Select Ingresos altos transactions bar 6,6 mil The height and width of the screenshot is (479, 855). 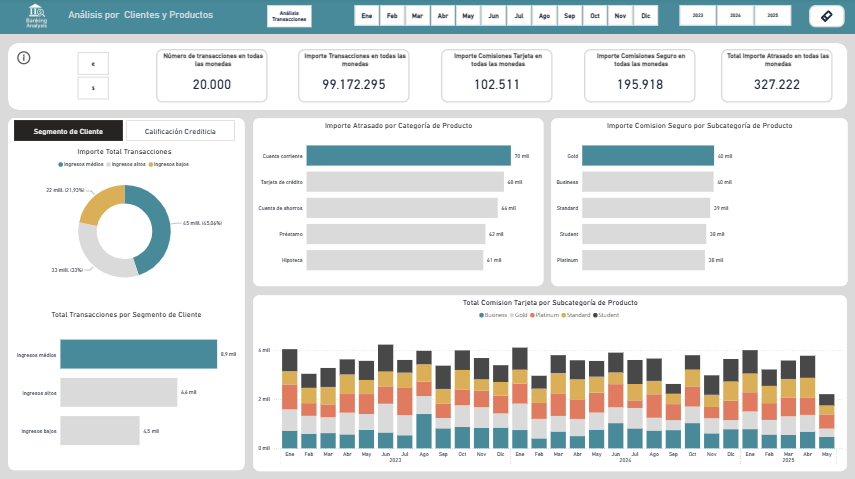(119, 392)
